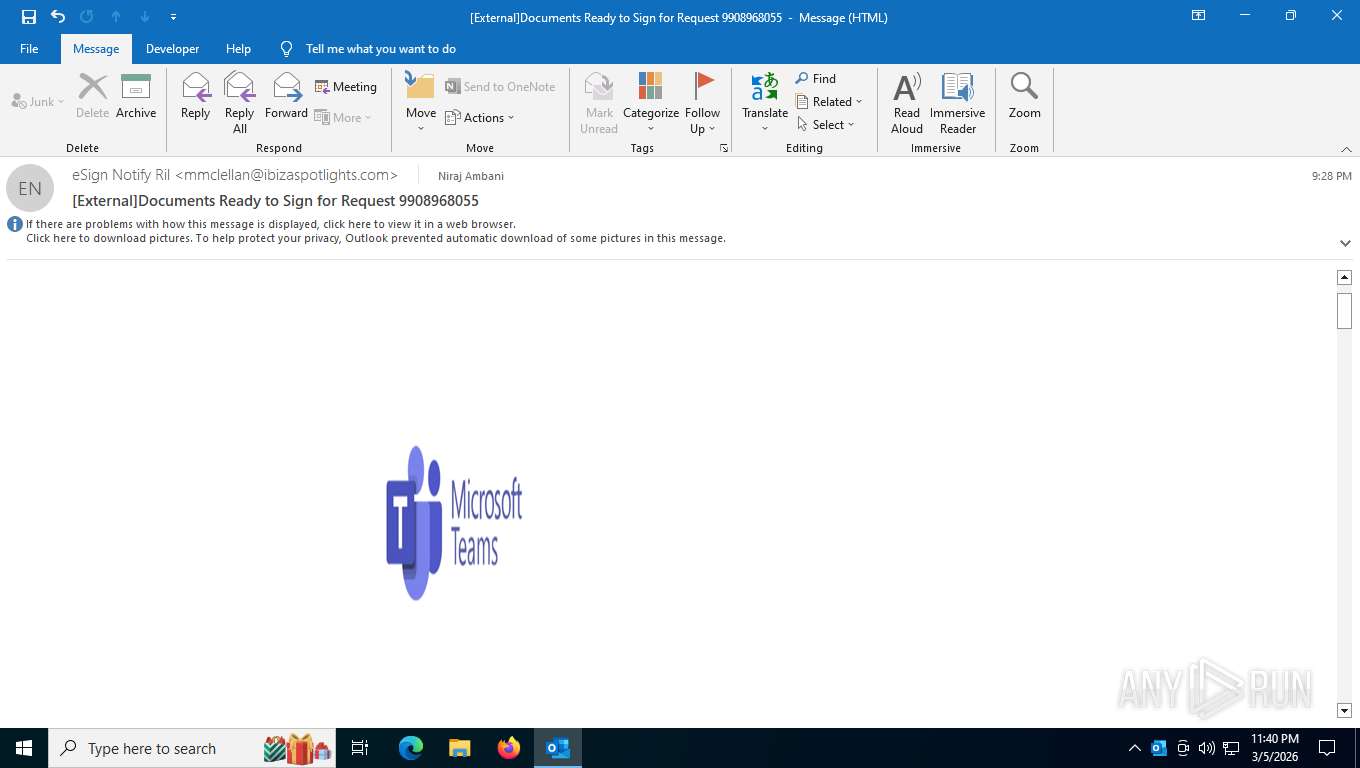The width and height of the screenshot is (1360, 768).
Task: Open the notification center
Action: coord(1327,748)
